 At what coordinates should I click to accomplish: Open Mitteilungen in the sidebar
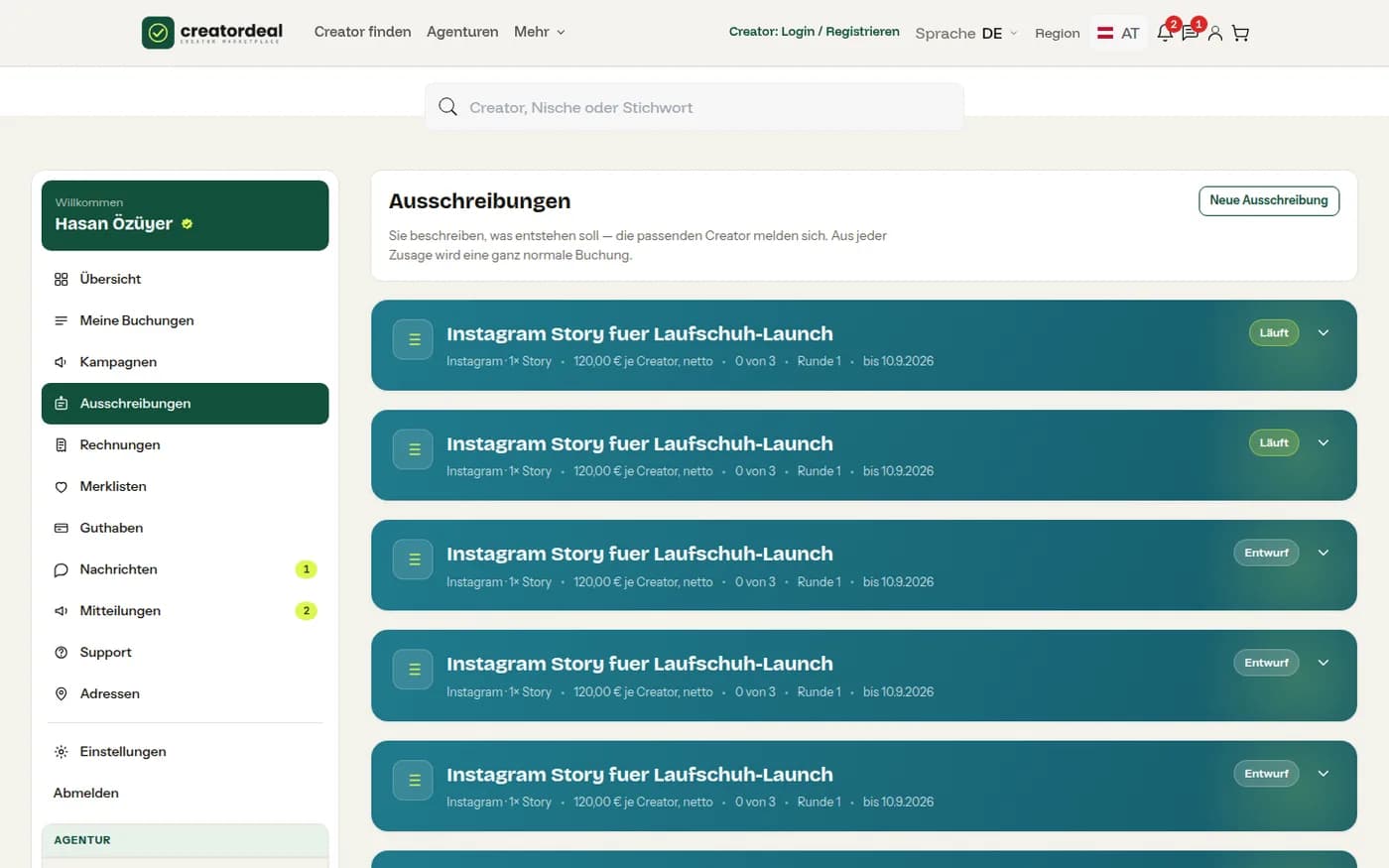(x=186, y=611)
